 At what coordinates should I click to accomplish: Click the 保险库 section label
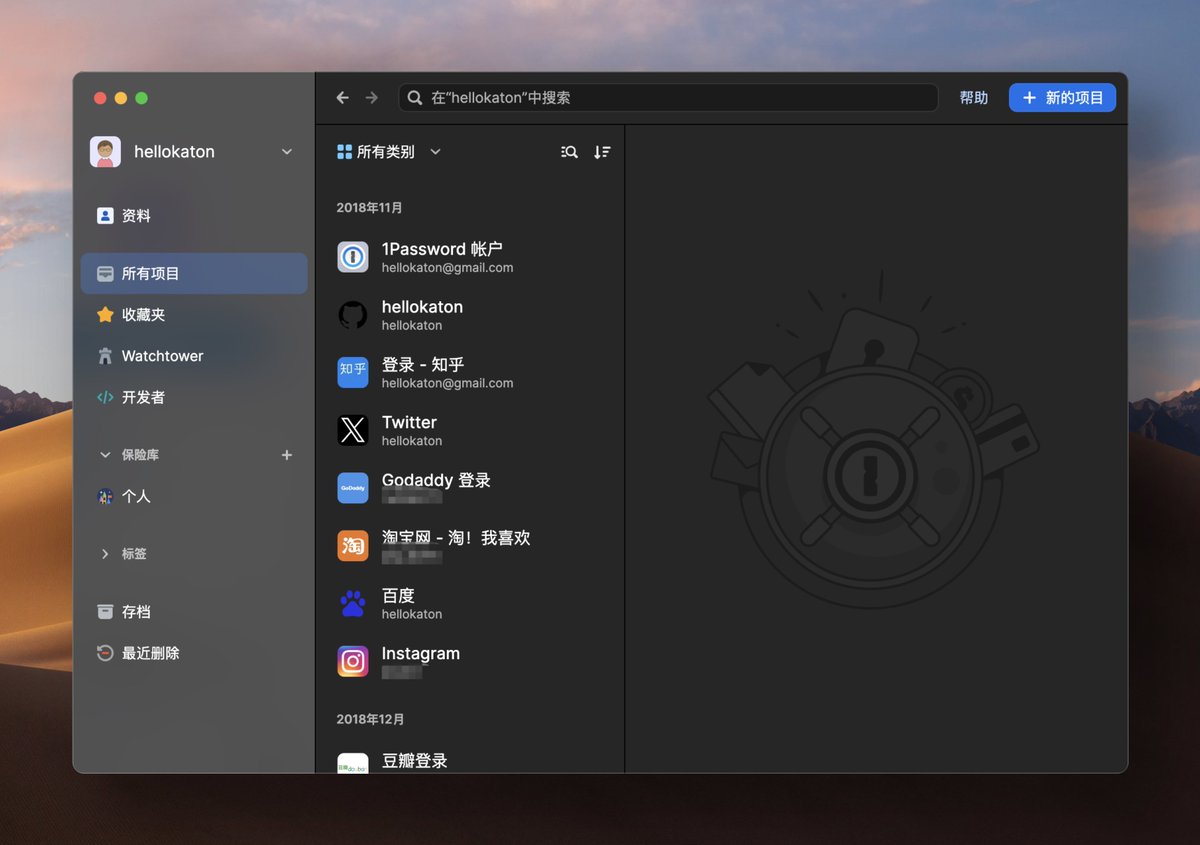(x=140, y=455)
